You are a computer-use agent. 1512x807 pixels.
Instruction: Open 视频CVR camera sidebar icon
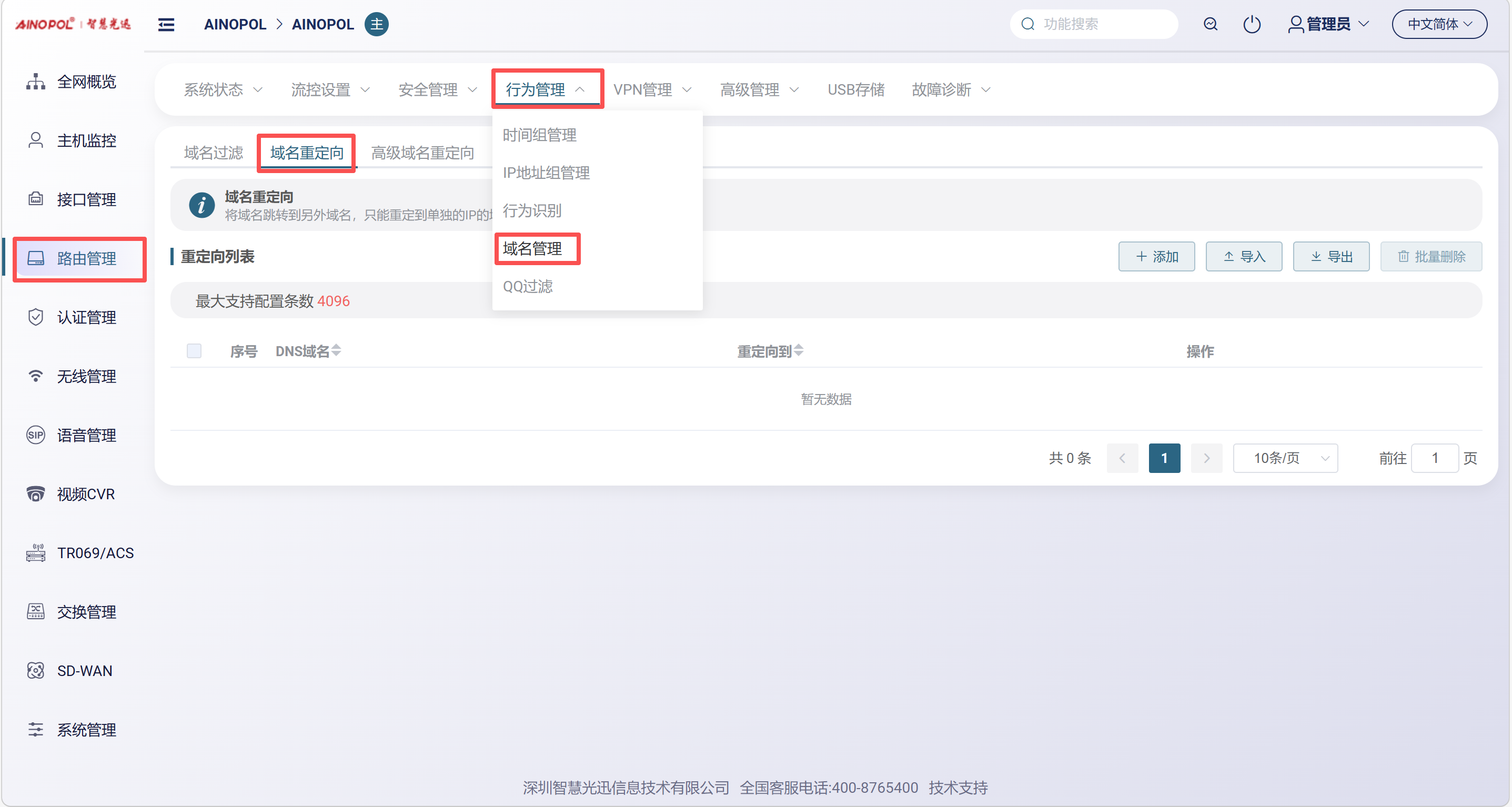pyautogui.click(x=35, y=494)
